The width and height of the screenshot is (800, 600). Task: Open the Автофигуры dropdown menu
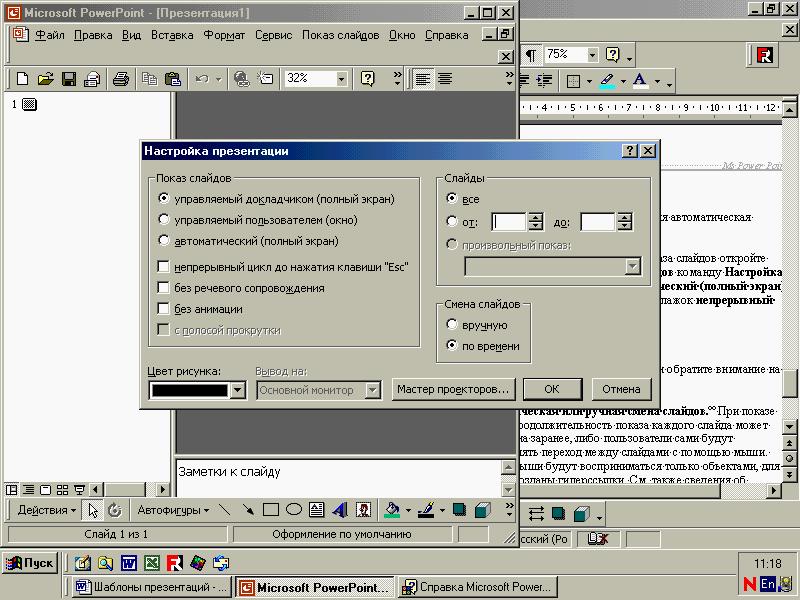pyautogui.click(x=173, y=510)
